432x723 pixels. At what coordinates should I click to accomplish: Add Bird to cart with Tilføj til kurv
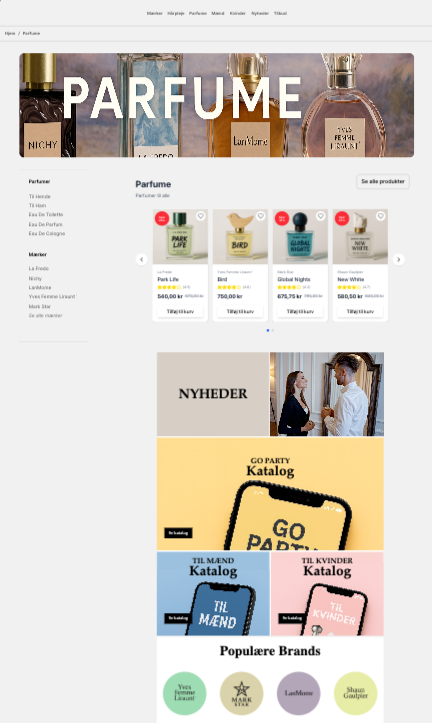(240, 312)
